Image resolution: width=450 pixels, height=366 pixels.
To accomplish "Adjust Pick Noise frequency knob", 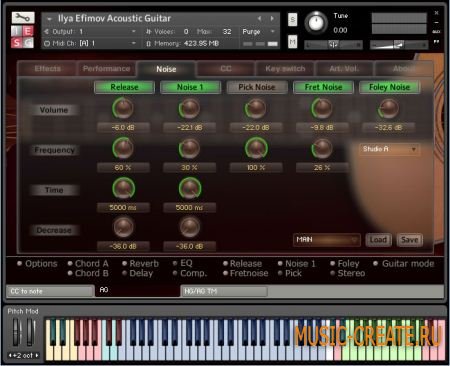I will coord(256,148).
